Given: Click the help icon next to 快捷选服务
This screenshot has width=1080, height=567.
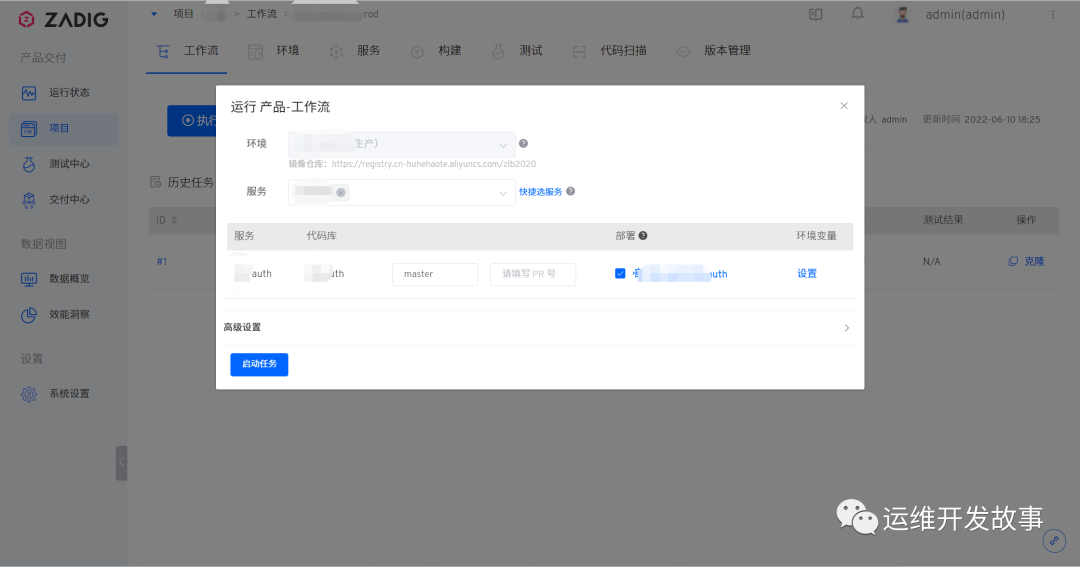Looking at the screenshot, I should click(x=570, y=192).
